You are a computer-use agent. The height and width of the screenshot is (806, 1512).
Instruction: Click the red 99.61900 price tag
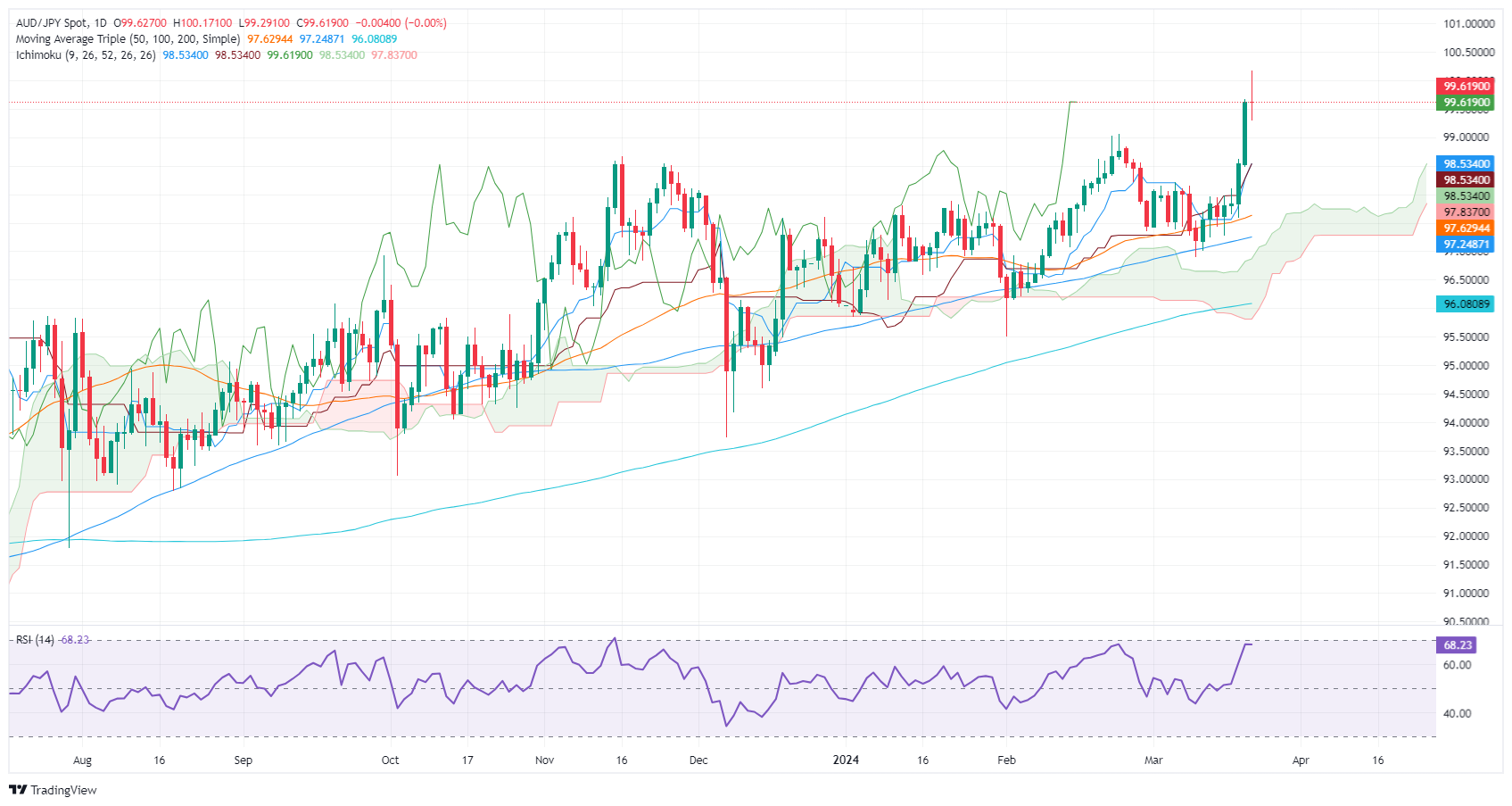(1467, 87)
